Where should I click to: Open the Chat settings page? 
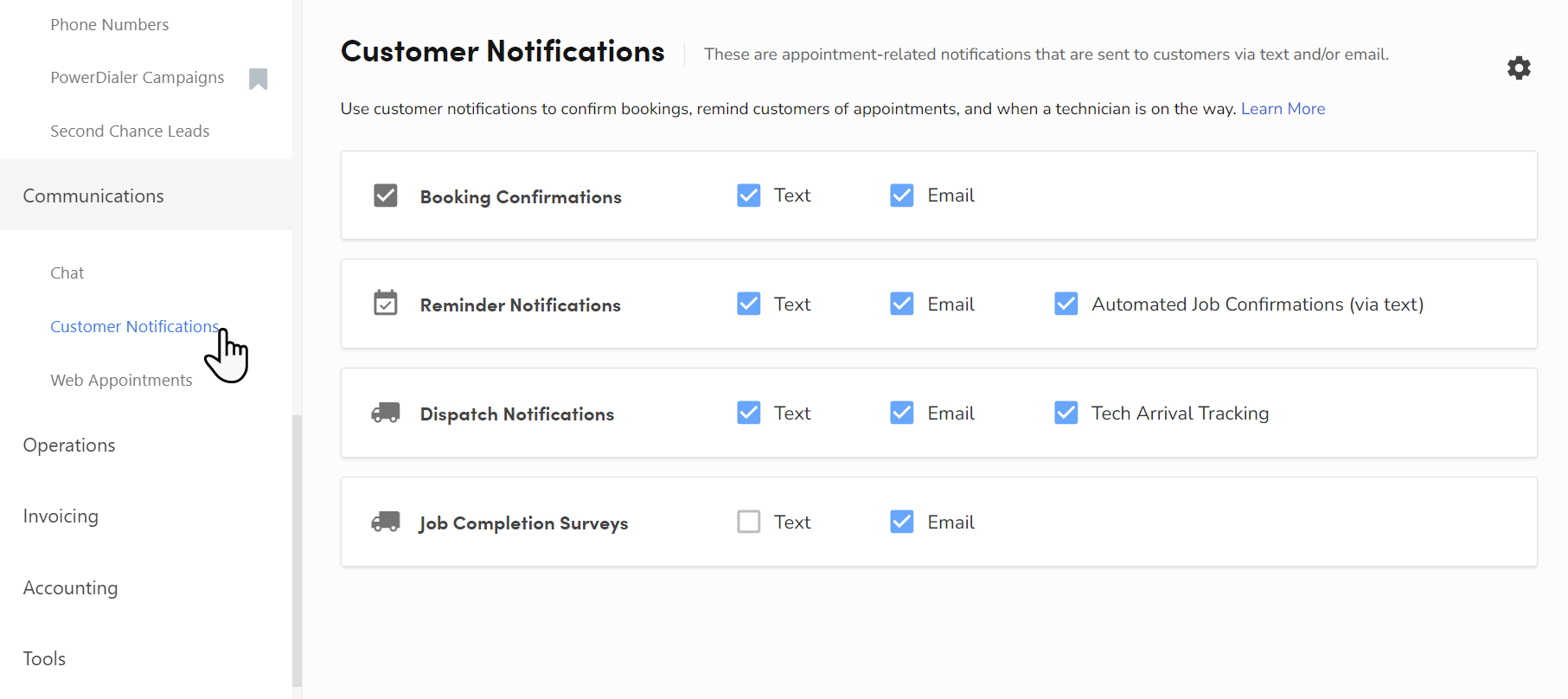[x=67, y=273]
